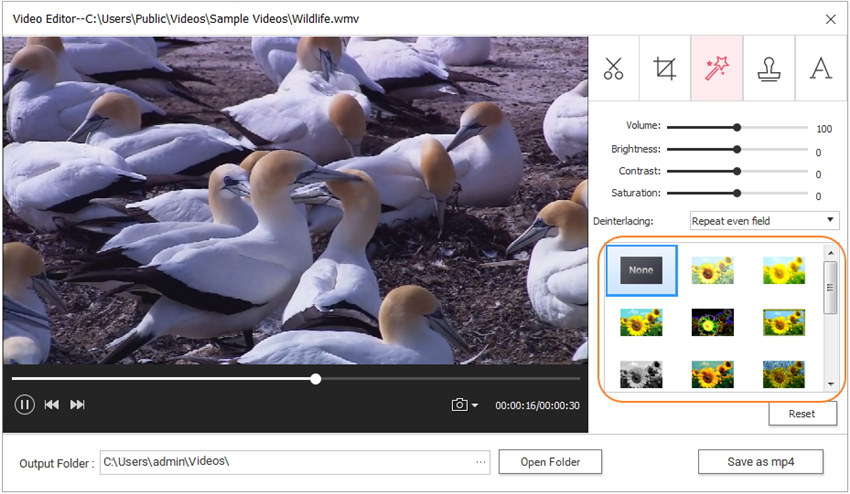Skip to next frame
Screen dimensions: 850x494
point(77,404)
